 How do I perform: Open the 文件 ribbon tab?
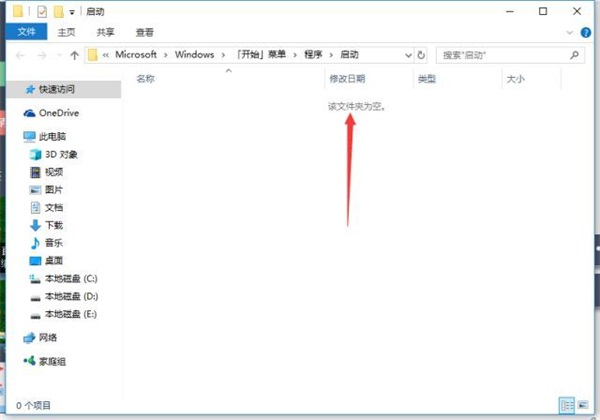point(26,32)
